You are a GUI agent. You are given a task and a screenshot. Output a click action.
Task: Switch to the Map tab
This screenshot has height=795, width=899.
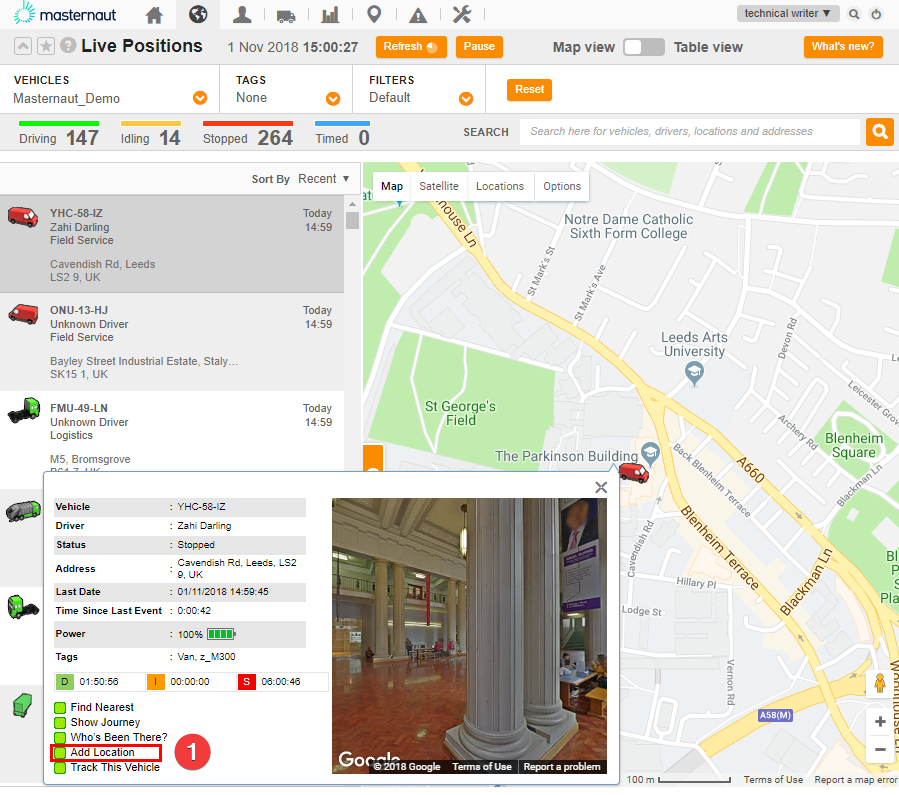tap(392, 186)
